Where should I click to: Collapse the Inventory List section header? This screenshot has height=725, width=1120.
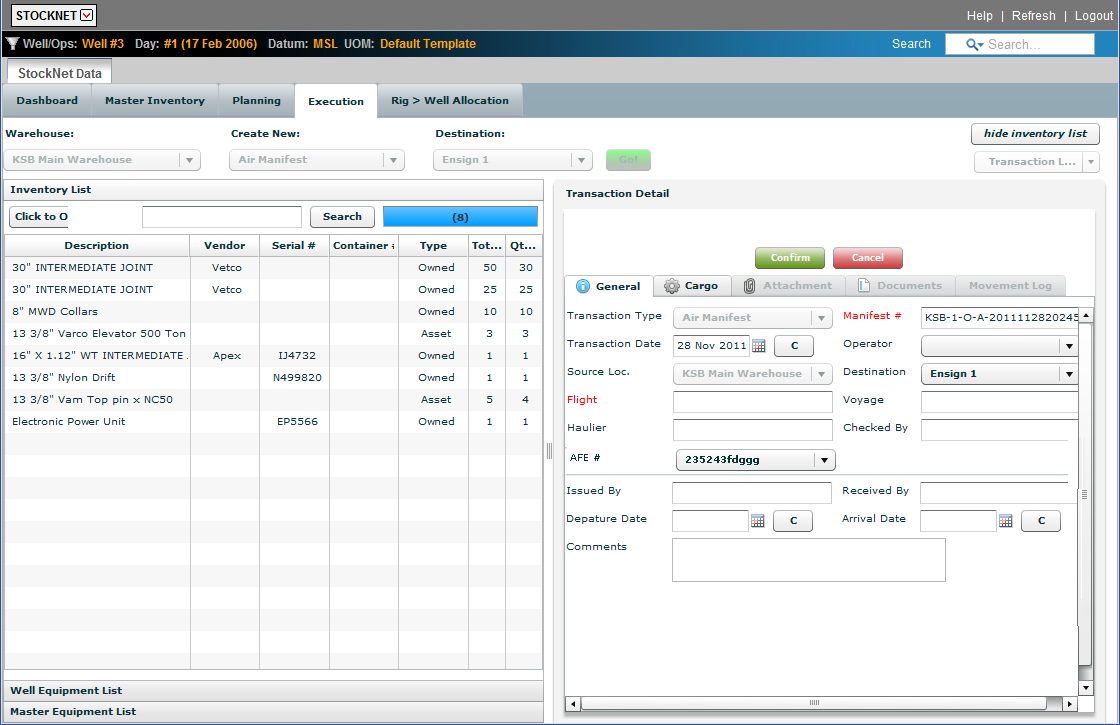click(x=274, y=190)
